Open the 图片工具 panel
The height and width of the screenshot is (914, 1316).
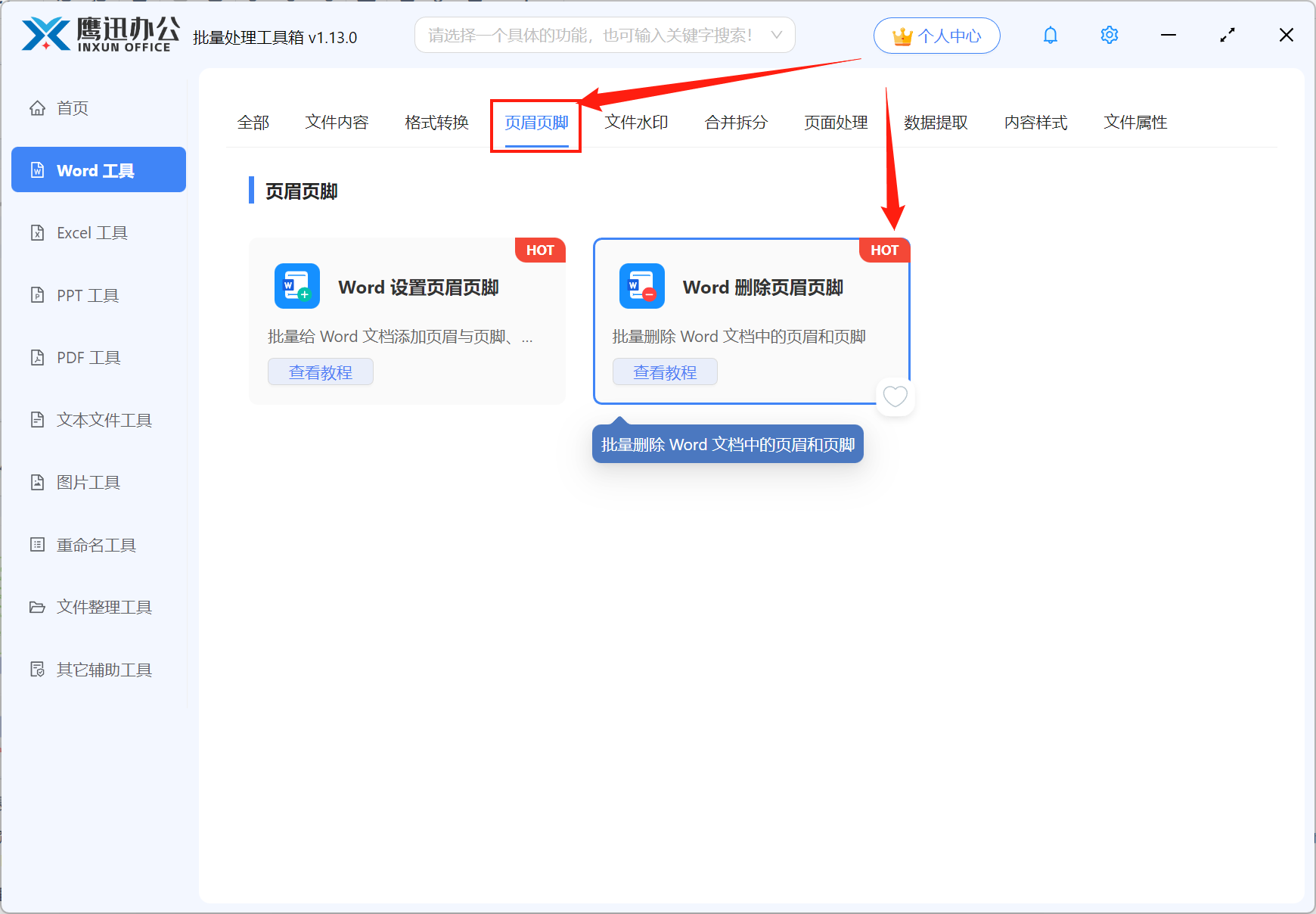88,482
